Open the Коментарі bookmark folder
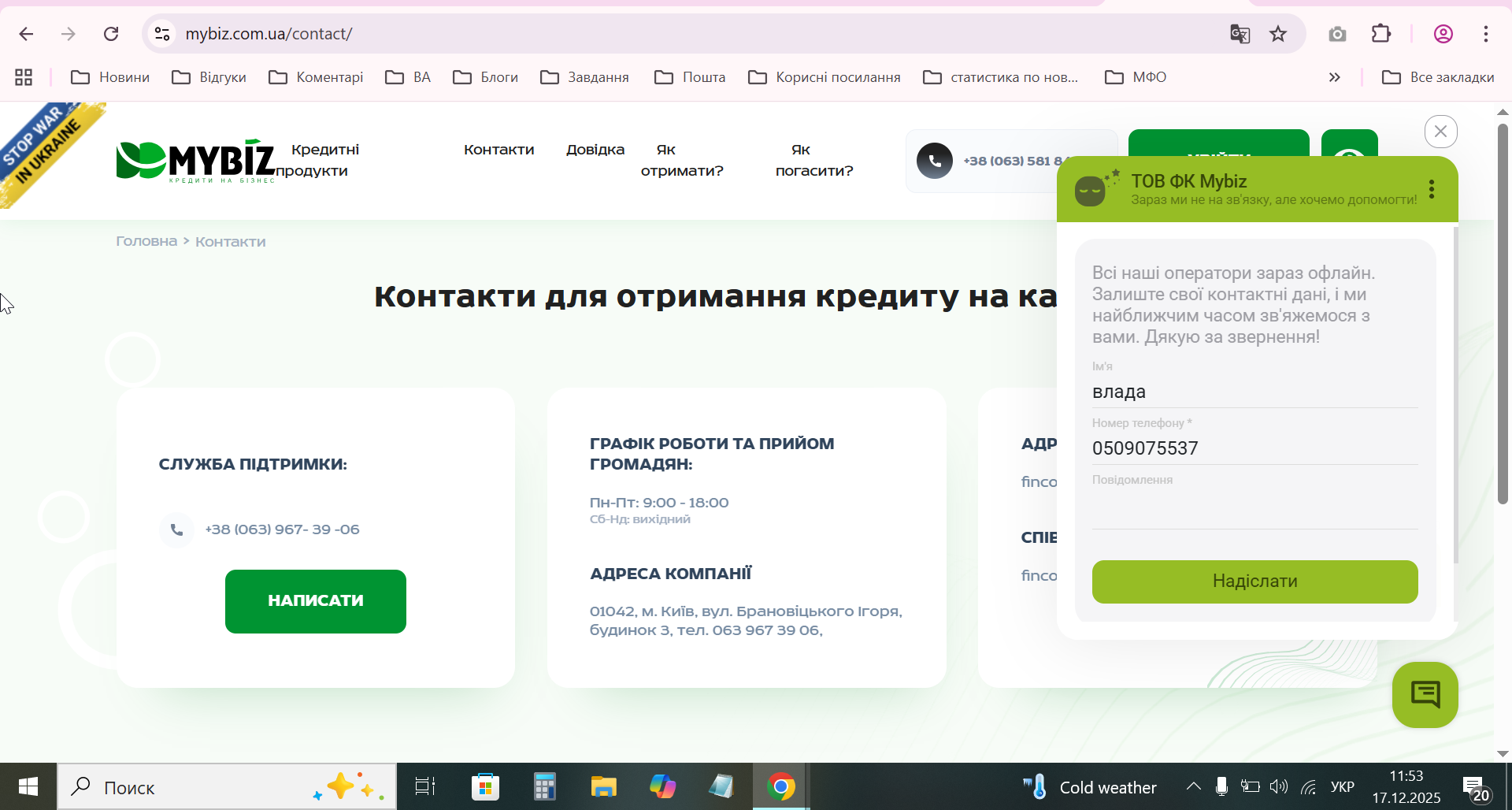Image resolution: width=1512 pixels, height=810 pixels. tap(316, 77)
